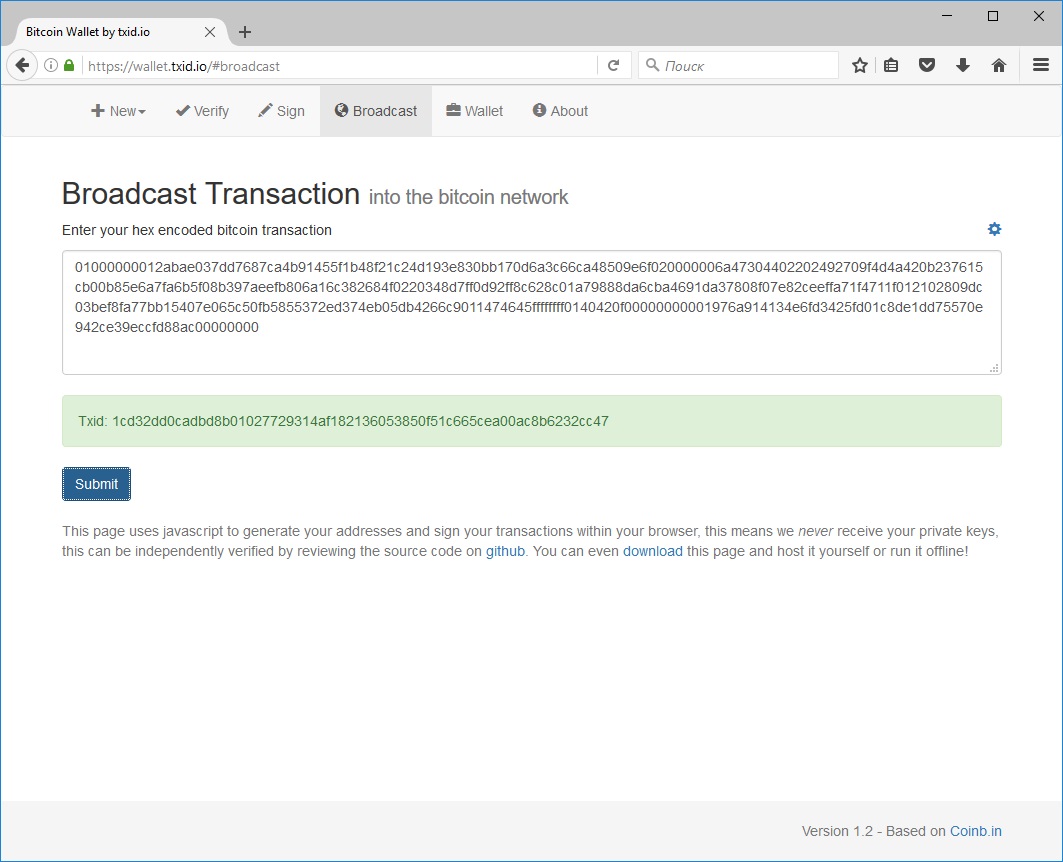The image size is (1063, 862).
Task: Open the downloads arrow icon
Action: (963, 66)
